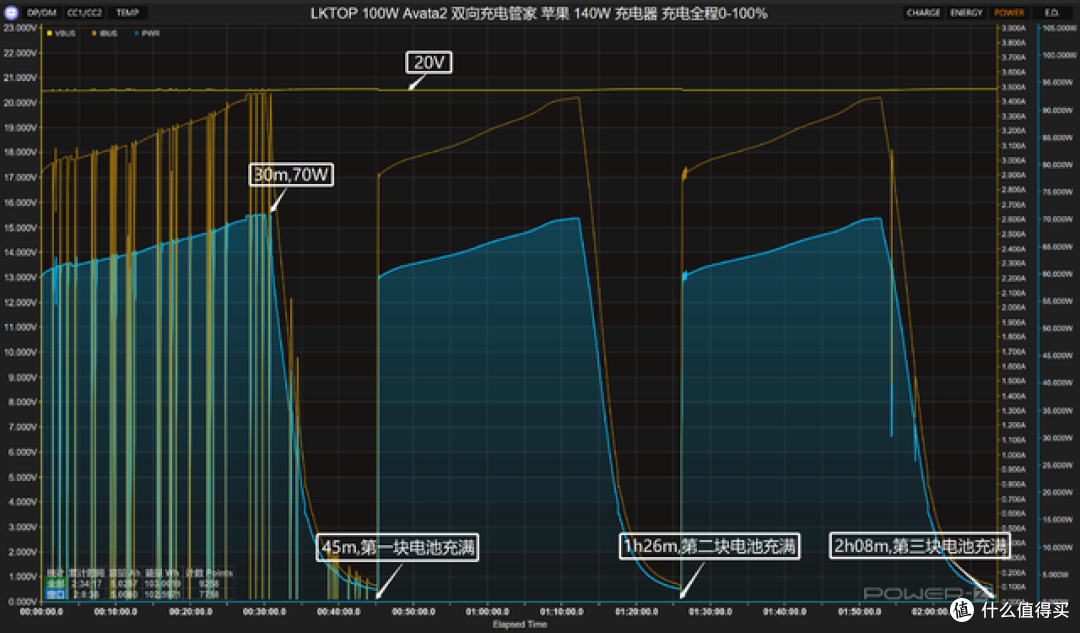Click the 23.000V voltage axis label
This screenshot has height=633, width=1080.
click(21, 28)
